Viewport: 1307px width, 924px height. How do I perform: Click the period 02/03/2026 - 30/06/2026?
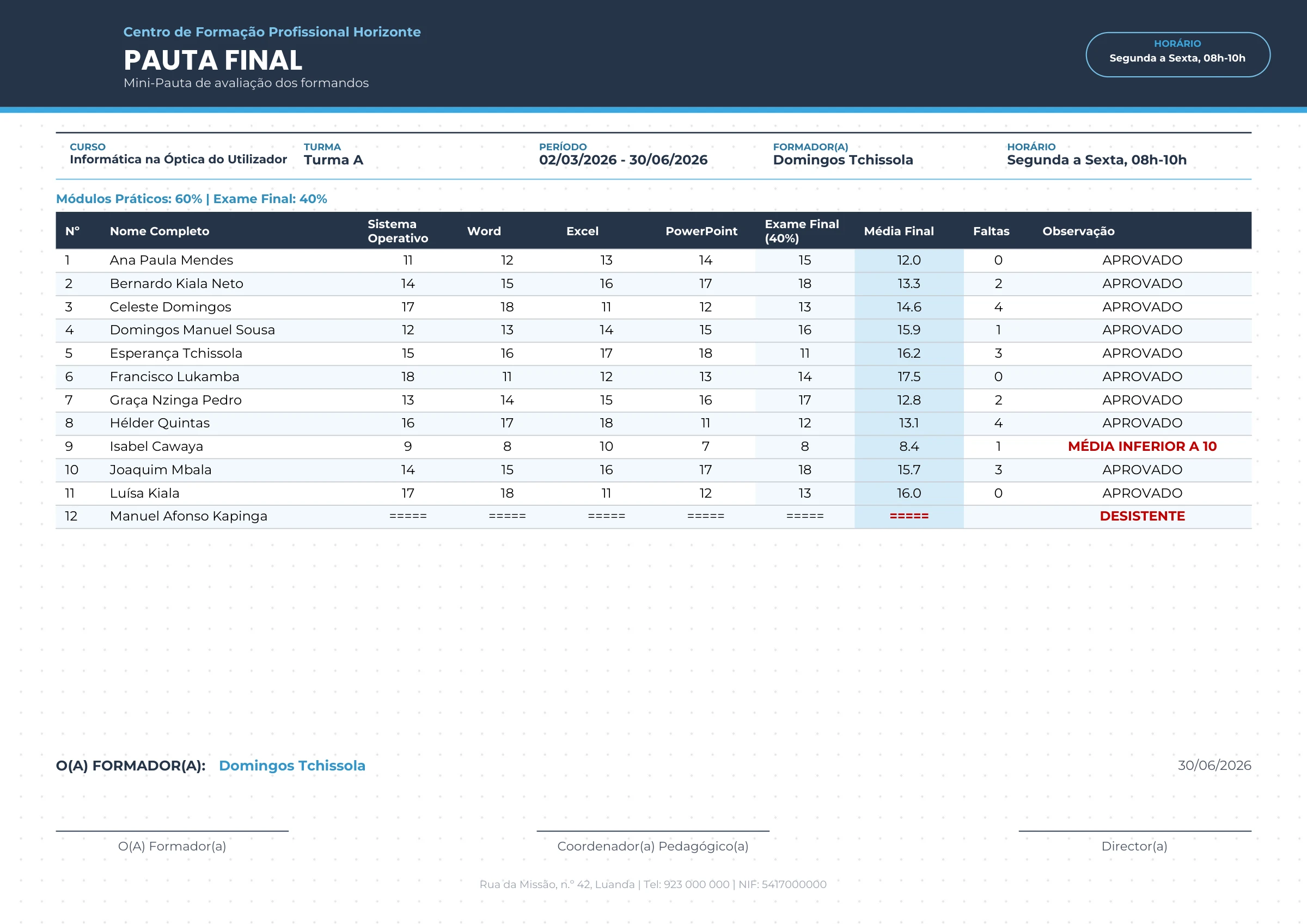[624, 160]
